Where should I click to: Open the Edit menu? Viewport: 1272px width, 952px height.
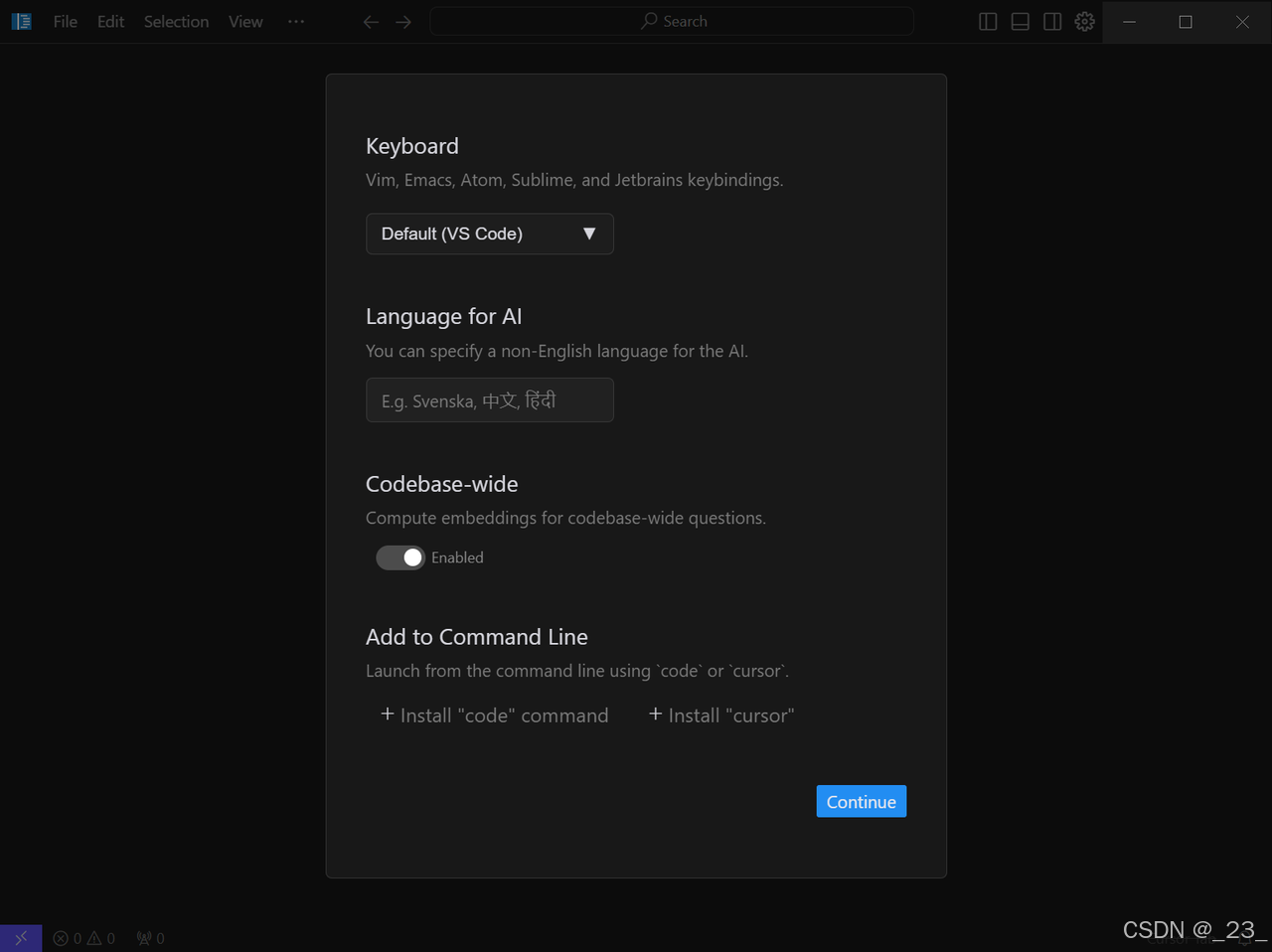coord(110,22)
